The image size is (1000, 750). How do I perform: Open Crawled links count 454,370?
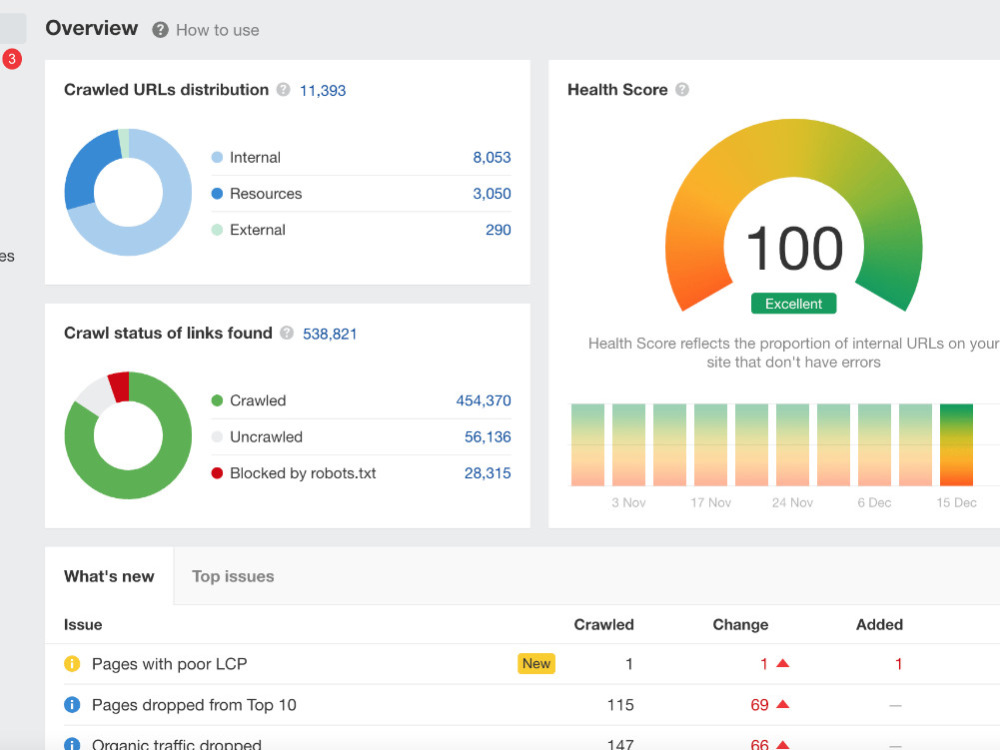click(x=483, y=401)
